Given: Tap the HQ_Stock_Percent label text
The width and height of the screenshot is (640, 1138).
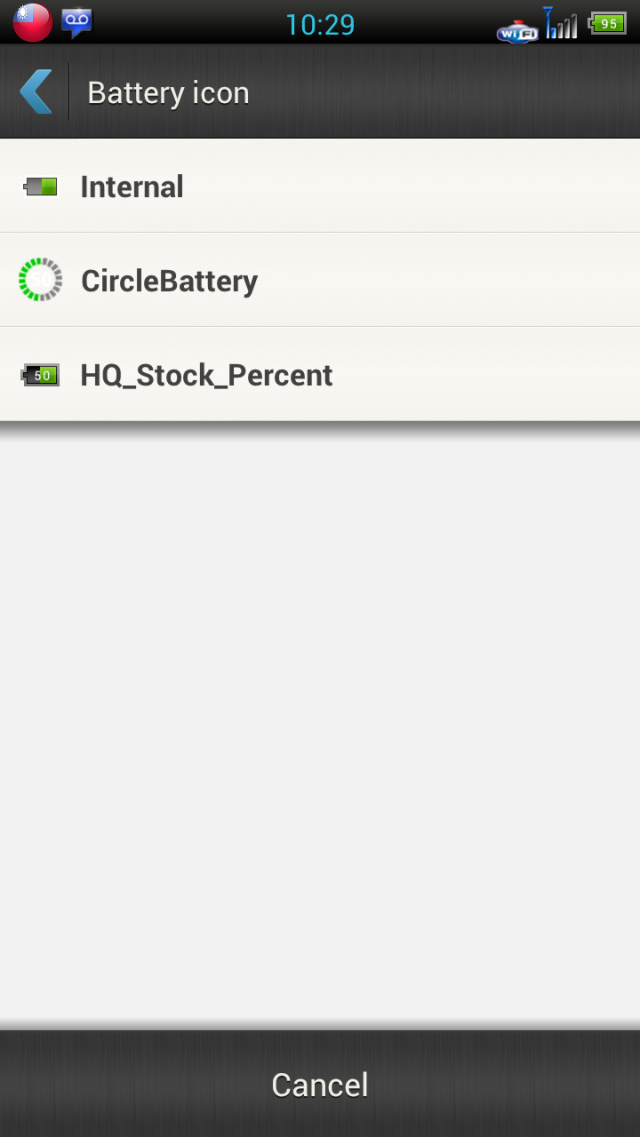Looking at the screenshot, I should (207, 375).
